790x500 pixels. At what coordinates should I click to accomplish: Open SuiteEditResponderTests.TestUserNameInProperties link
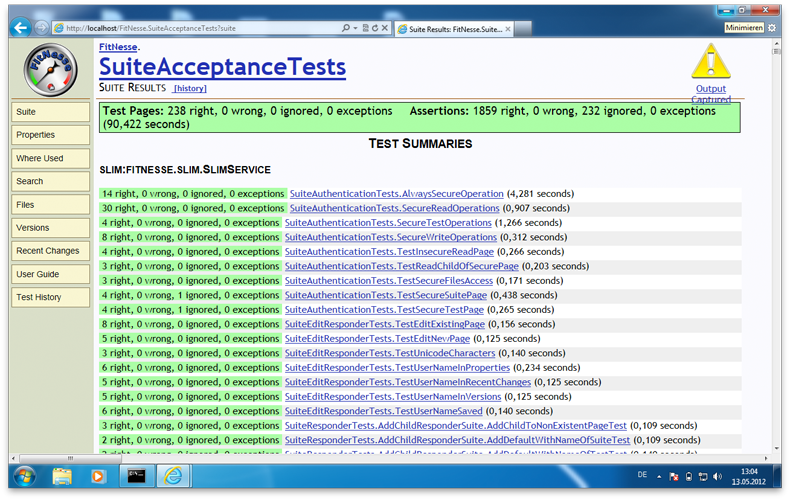397,368
